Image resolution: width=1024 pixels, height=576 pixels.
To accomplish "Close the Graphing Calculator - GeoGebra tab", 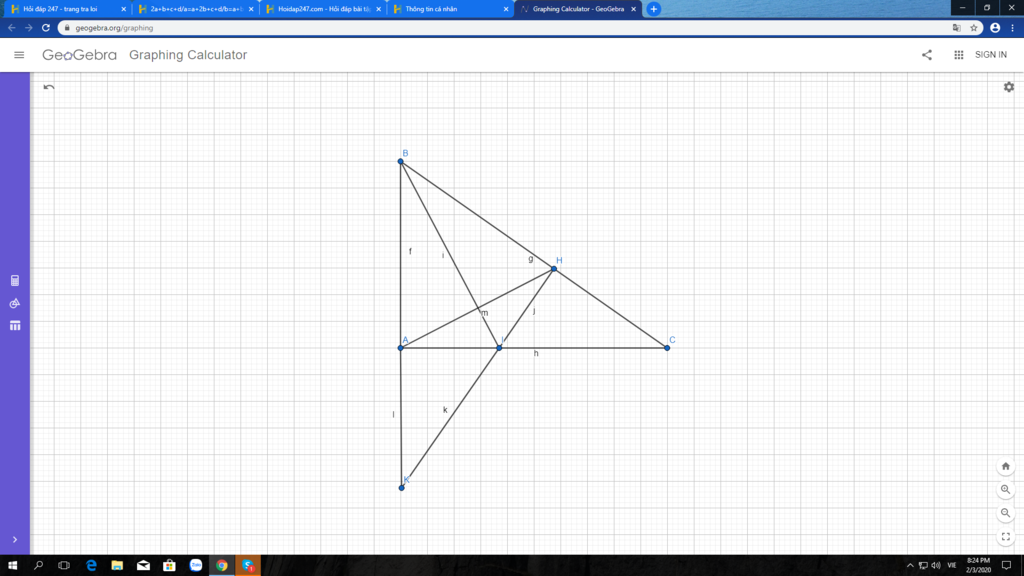I will coord(633,9).
